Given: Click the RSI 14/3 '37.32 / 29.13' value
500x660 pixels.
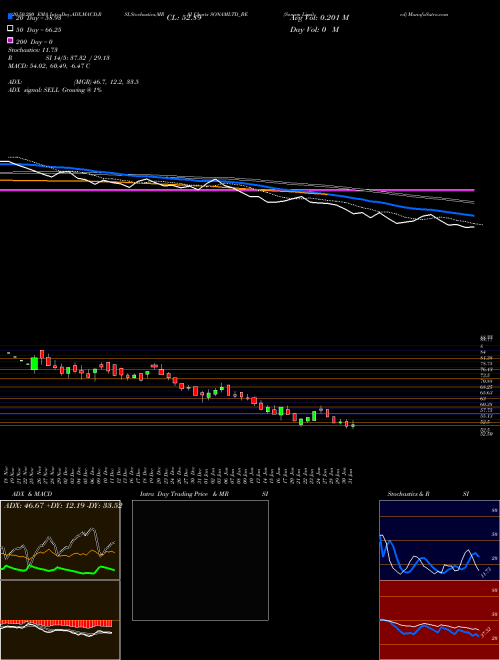Looking at the screenshot, I should (90, 58).
